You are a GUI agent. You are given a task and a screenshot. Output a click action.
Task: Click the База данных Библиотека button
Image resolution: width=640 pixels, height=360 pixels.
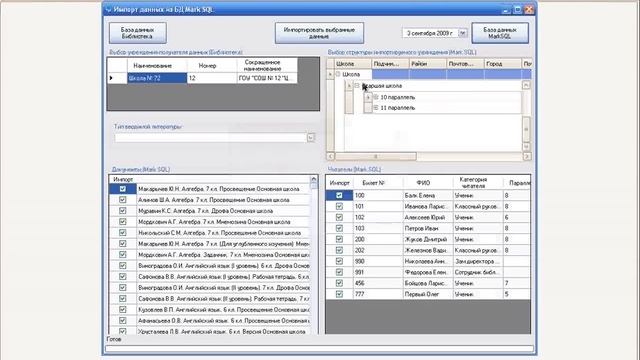(138, 33)
